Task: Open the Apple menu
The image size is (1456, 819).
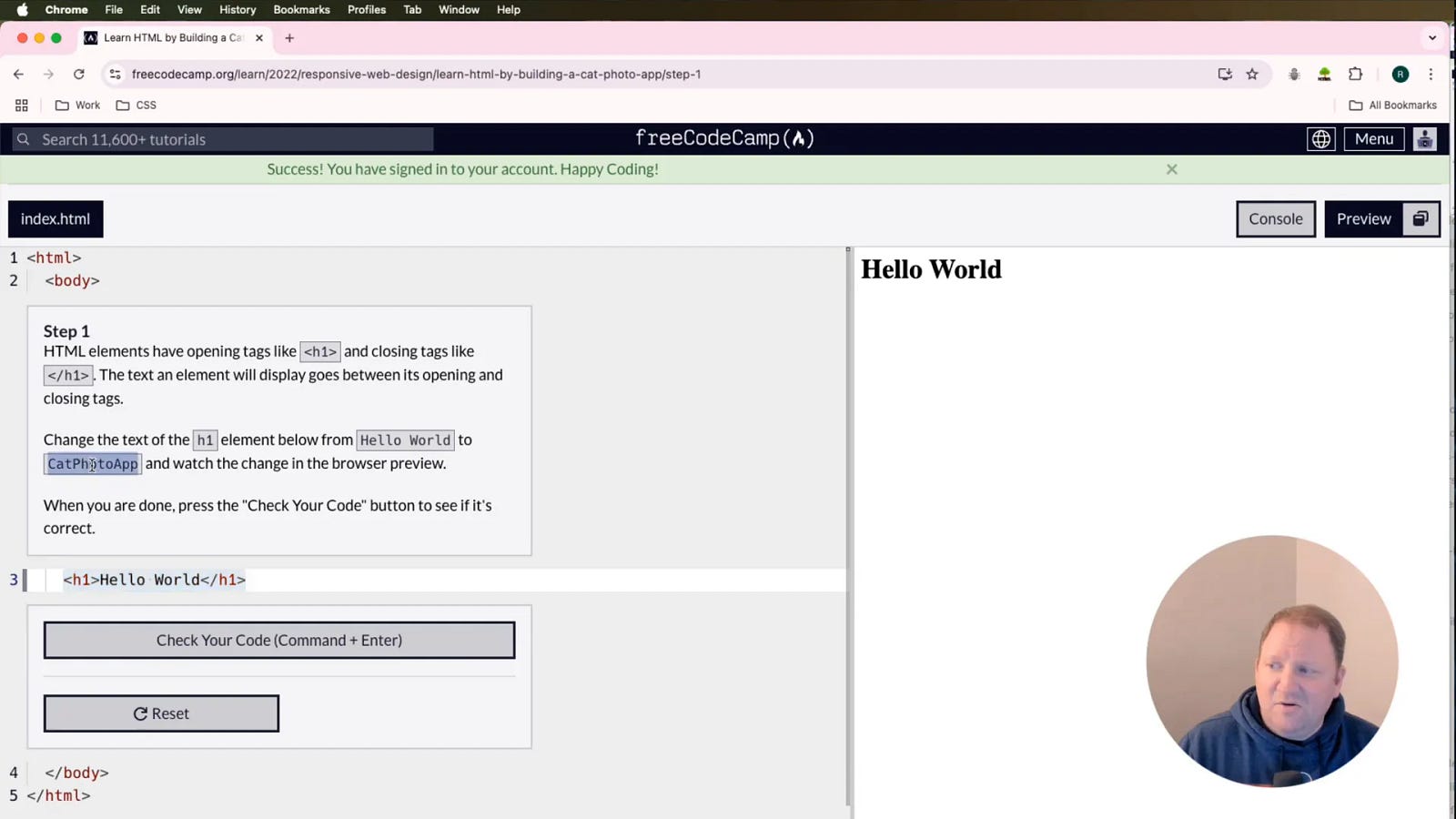Action: coord(23,10)
